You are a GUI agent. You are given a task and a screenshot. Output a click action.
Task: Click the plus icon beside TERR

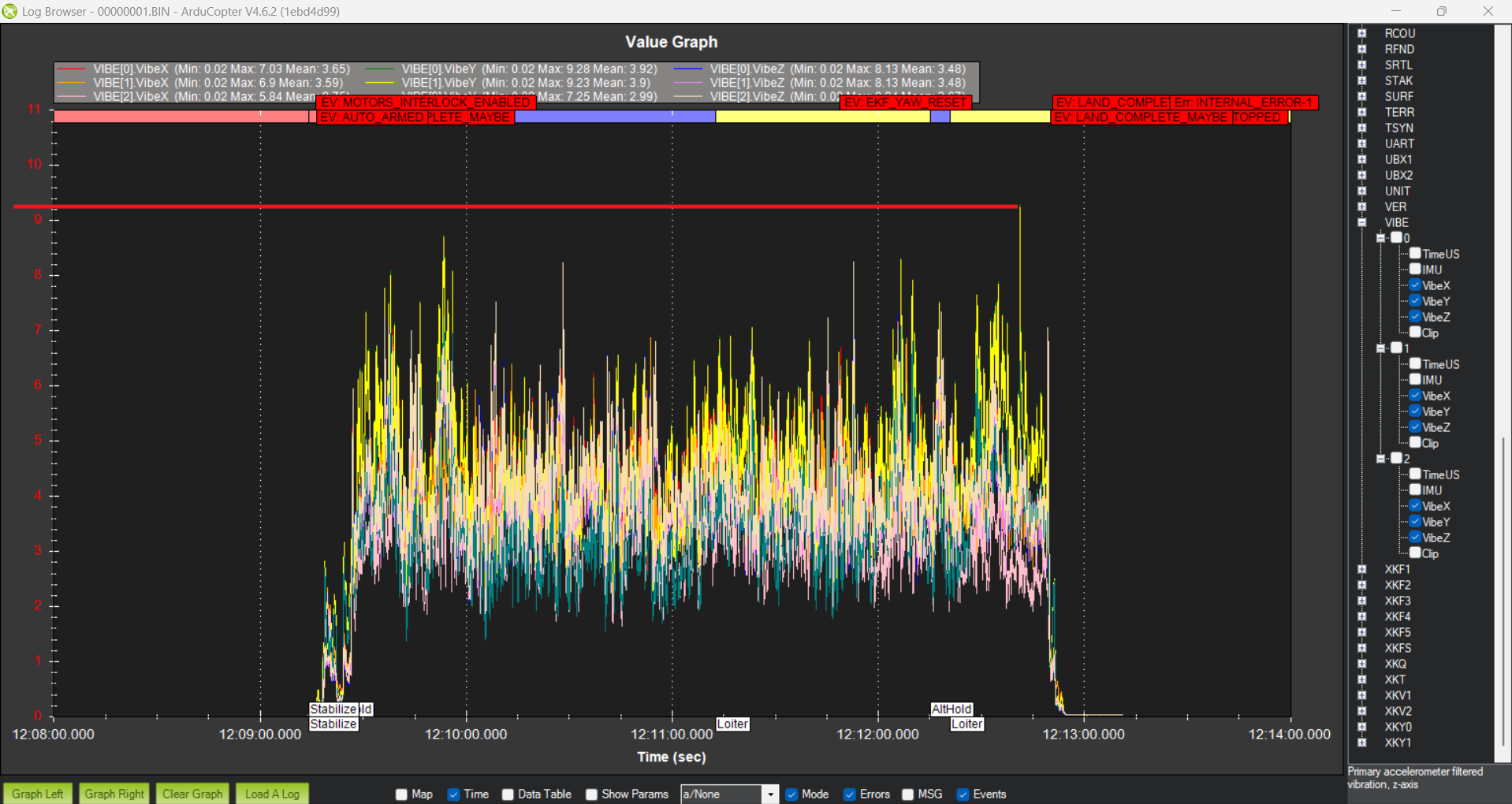click(1361, 112)
